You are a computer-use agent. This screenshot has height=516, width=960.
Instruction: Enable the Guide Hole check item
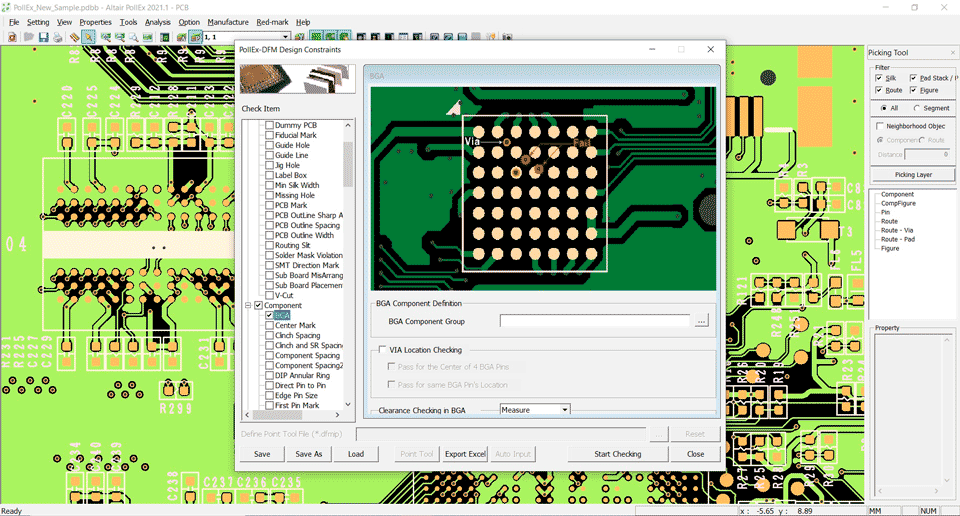pyautogui.click(x=269, y=145)
